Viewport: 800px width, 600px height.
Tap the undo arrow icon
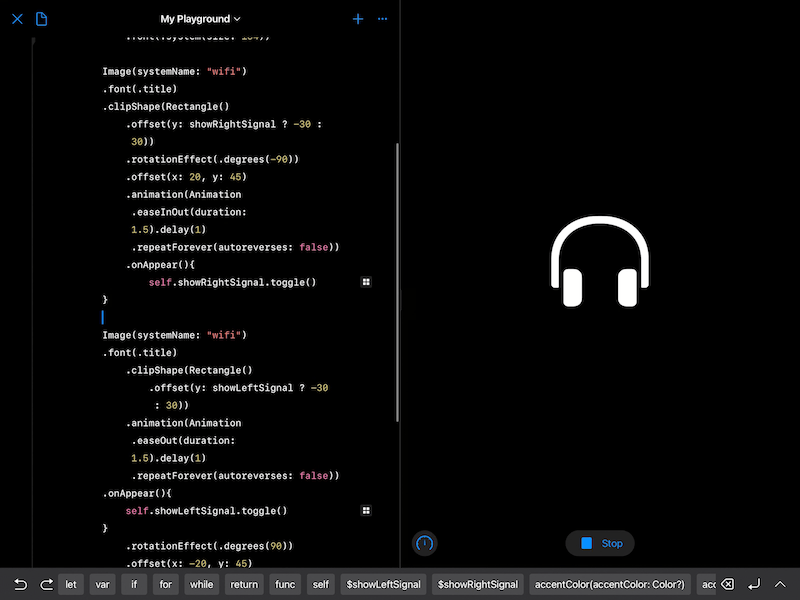[18, 584]
